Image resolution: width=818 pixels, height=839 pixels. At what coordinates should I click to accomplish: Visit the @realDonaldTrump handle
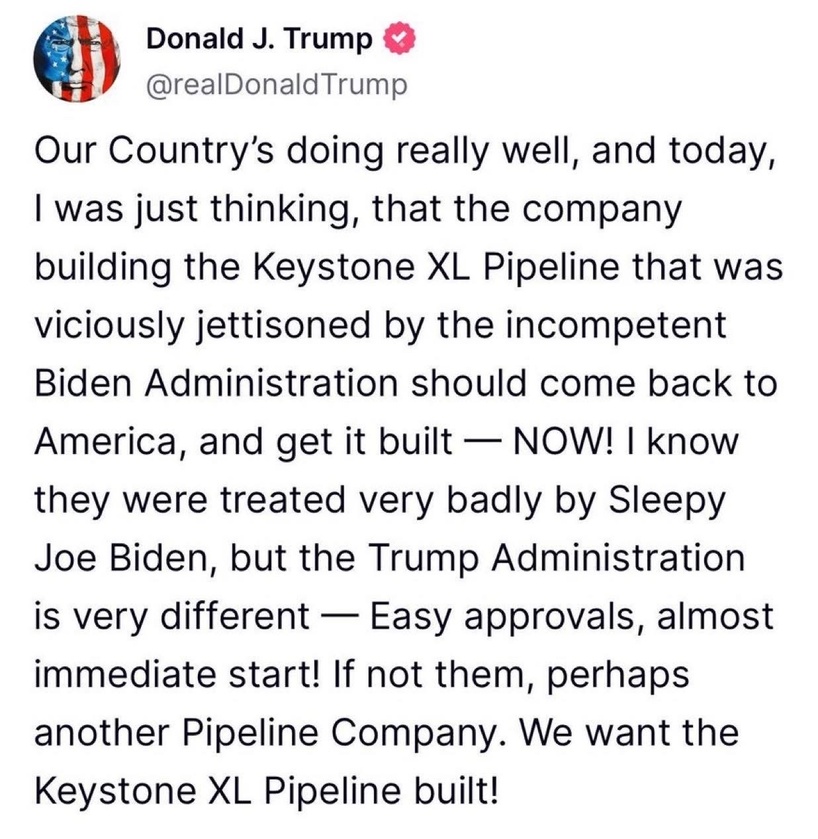point(277,85)
